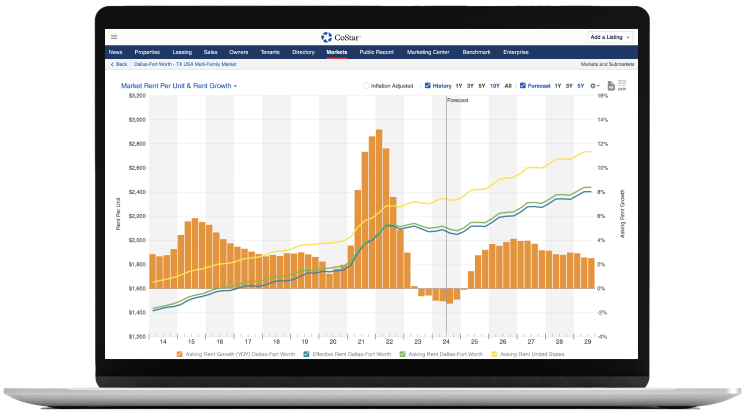Viewport: 745px width, 417px height.
Task: Click the yellow Asking Rent United States swatch
Action: (x=493, y=354)
